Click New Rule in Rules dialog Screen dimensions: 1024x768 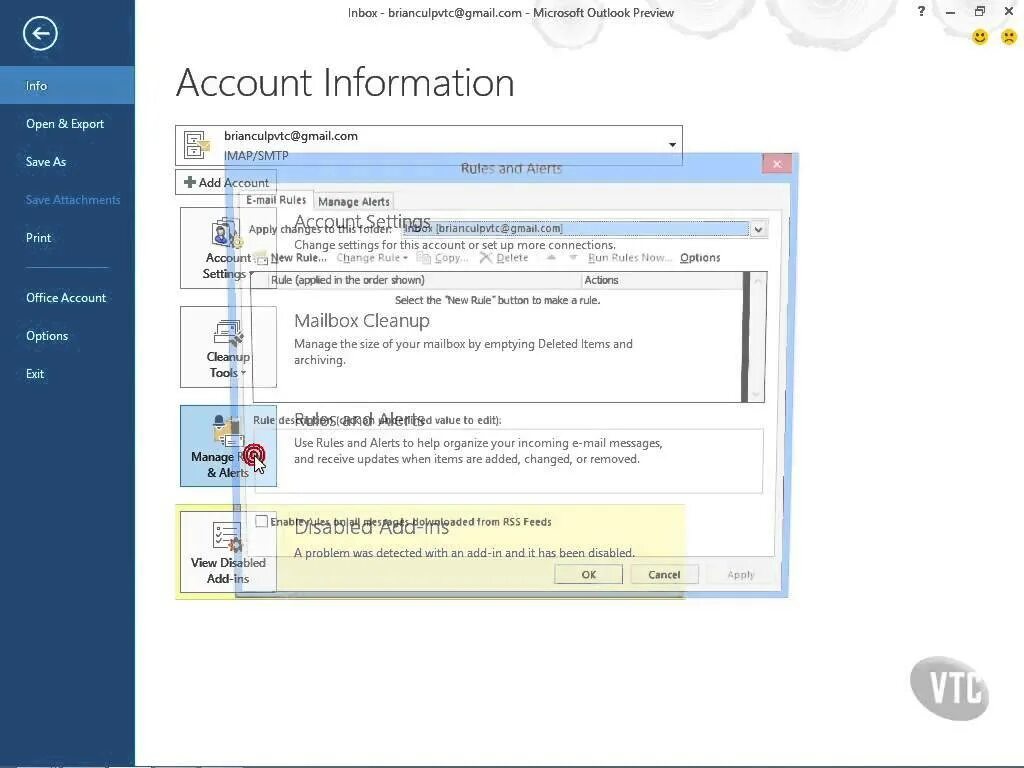pyautogui.click(x=291, y=258)
